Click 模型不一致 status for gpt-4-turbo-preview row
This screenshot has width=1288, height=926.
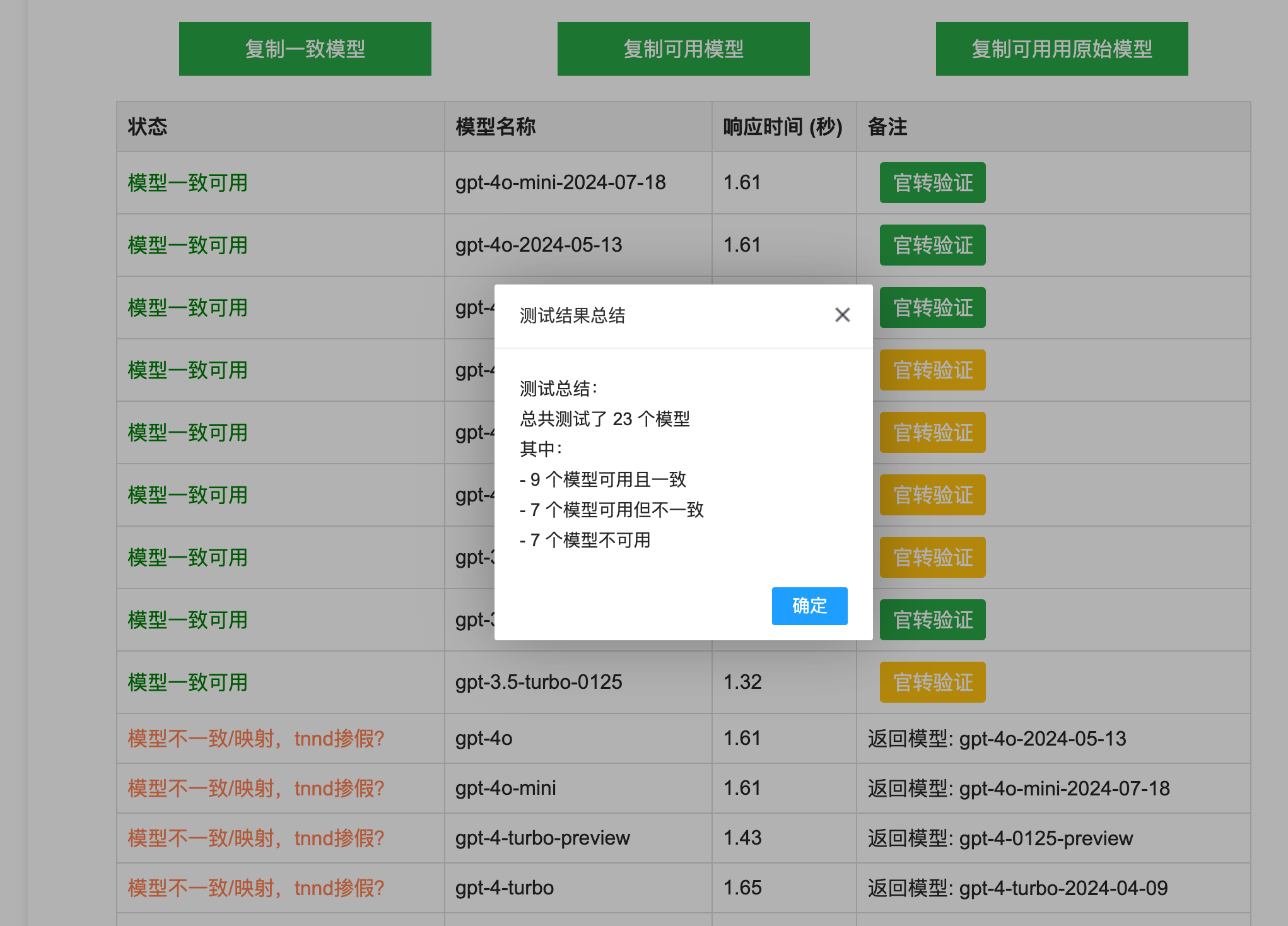point(256,838)
